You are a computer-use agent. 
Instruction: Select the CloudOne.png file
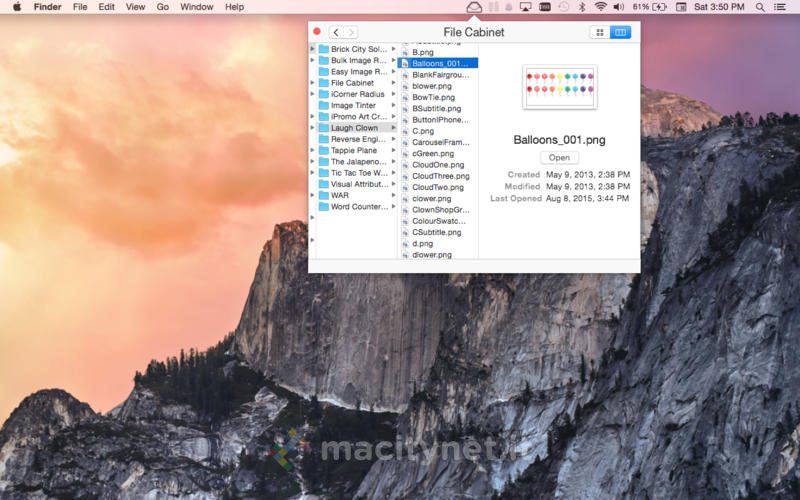tap(438, 165)
